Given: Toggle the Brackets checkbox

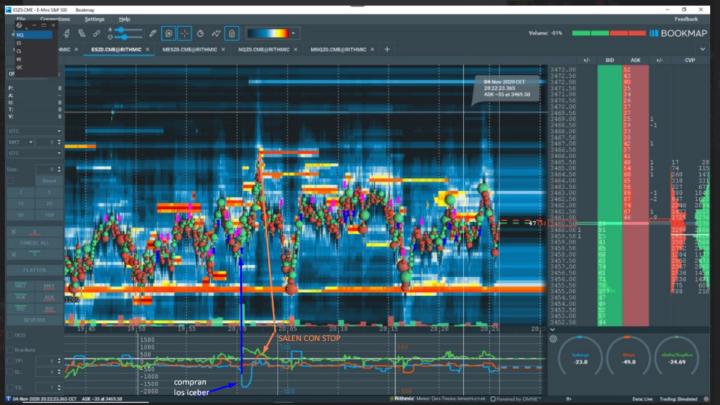Looking at the screenshot, I should 8,349.
